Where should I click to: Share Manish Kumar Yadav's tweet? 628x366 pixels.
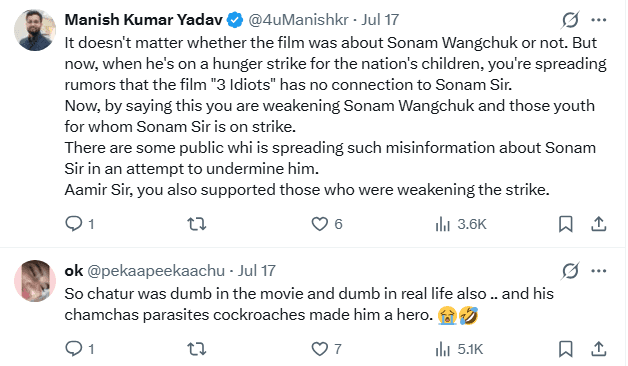[598, 224]
